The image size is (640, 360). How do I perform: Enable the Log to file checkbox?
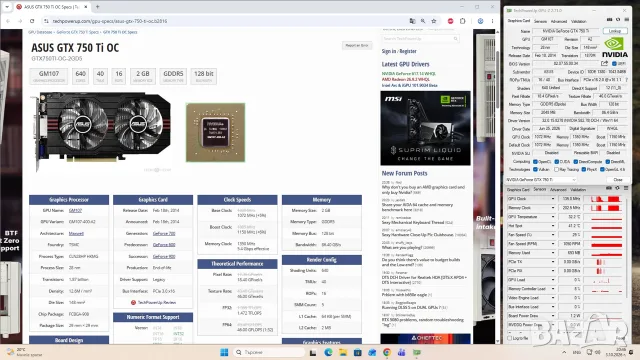509,338
